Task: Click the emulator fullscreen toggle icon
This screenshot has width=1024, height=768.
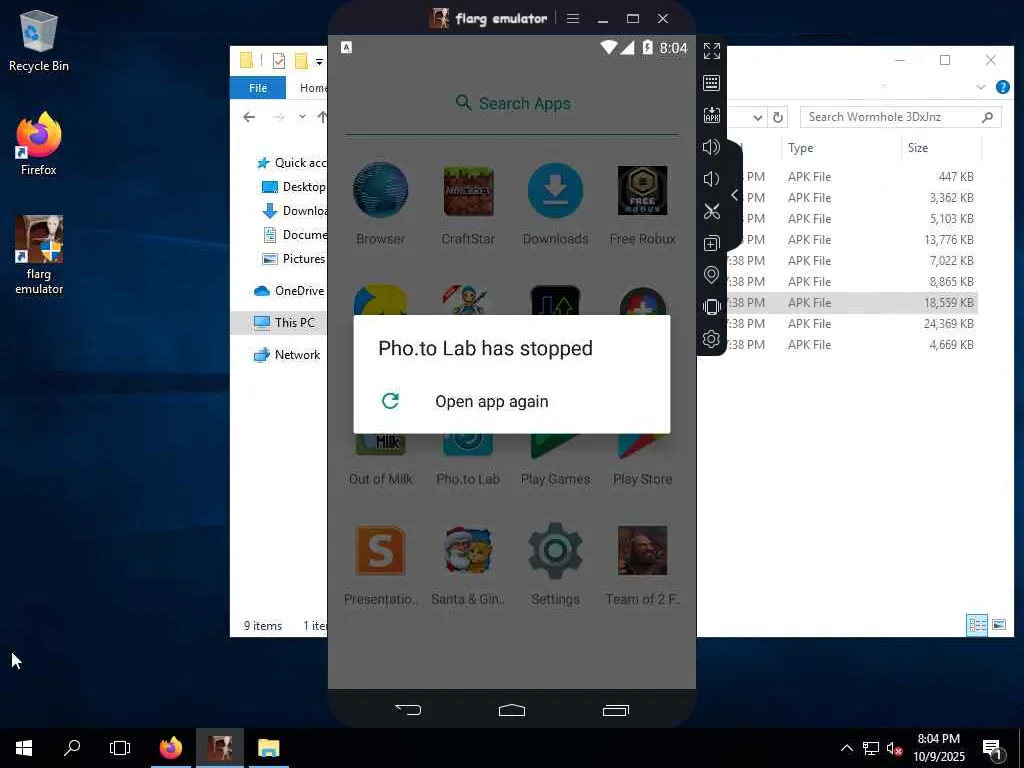Action: point(712,51)
